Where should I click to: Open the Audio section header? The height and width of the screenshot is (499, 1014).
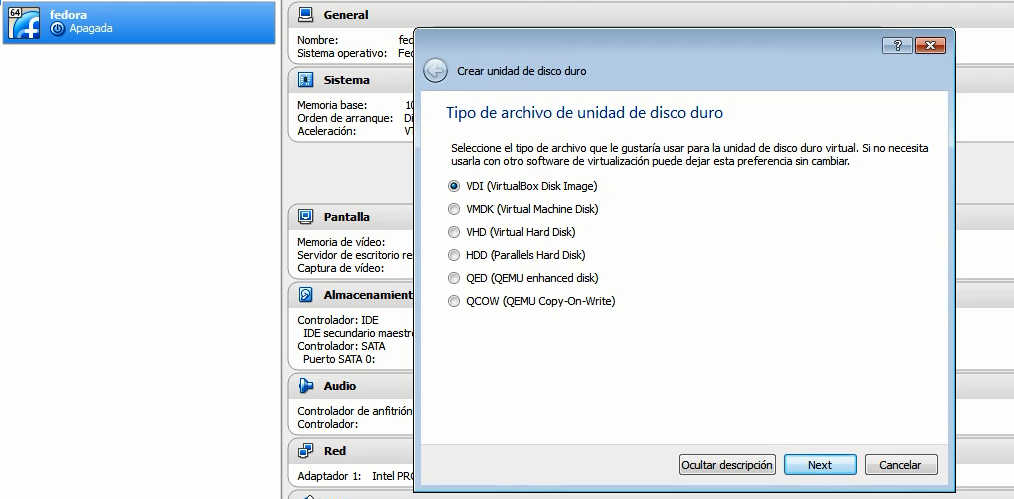340,386
